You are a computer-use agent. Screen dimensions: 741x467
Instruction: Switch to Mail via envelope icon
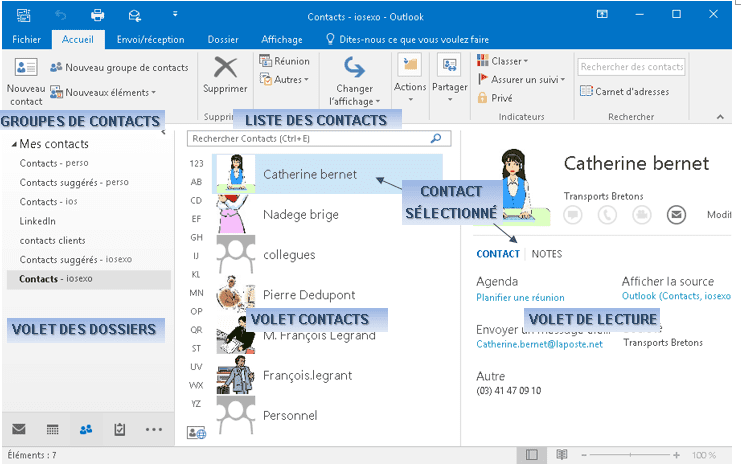(19, 429)
